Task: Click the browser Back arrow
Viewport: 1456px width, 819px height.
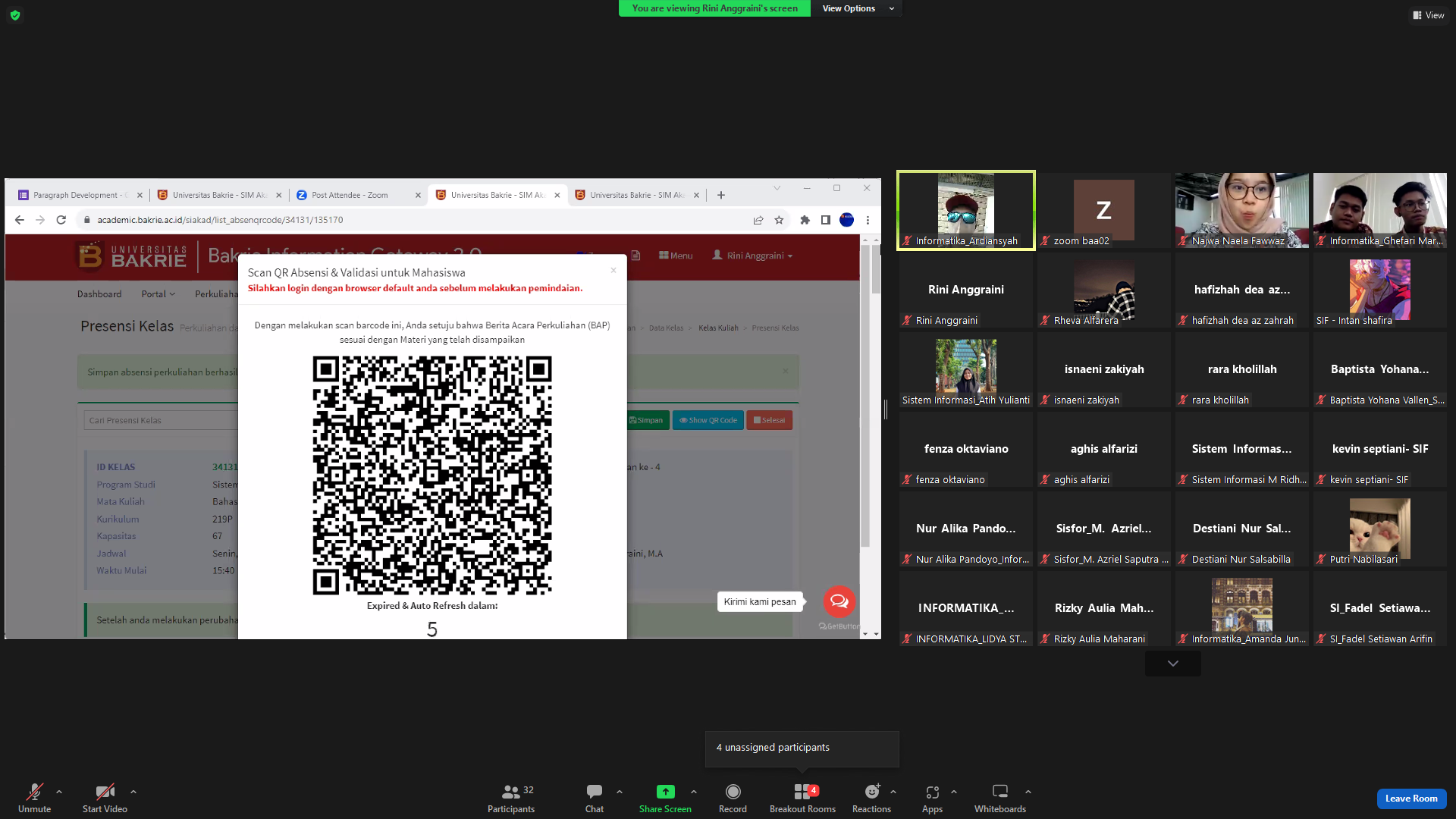Action: (20, 220)
